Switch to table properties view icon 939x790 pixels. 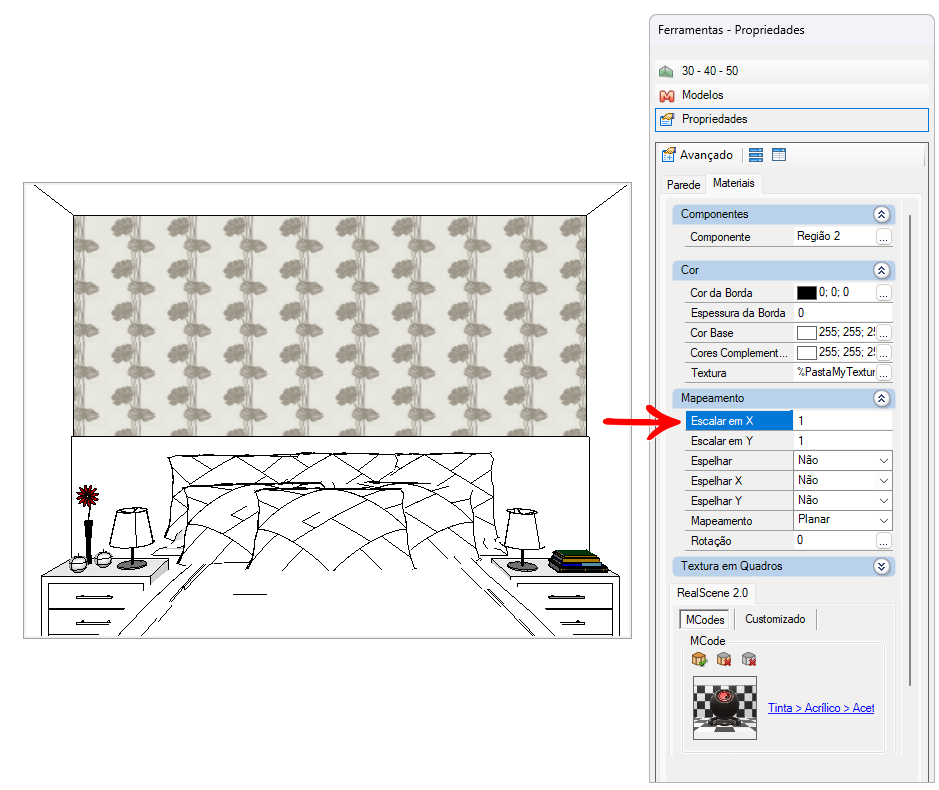pos(779,155)
